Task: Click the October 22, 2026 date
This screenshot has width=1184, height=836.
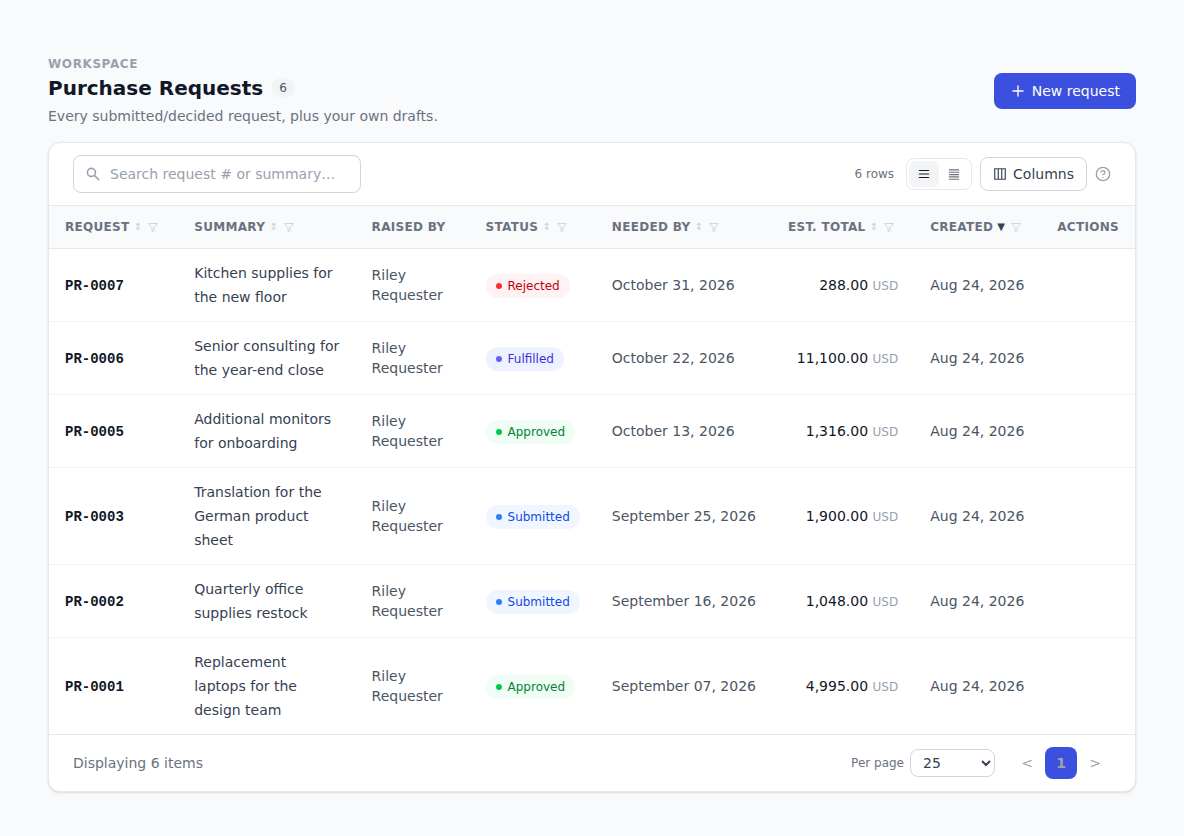Action: (673, 359)
